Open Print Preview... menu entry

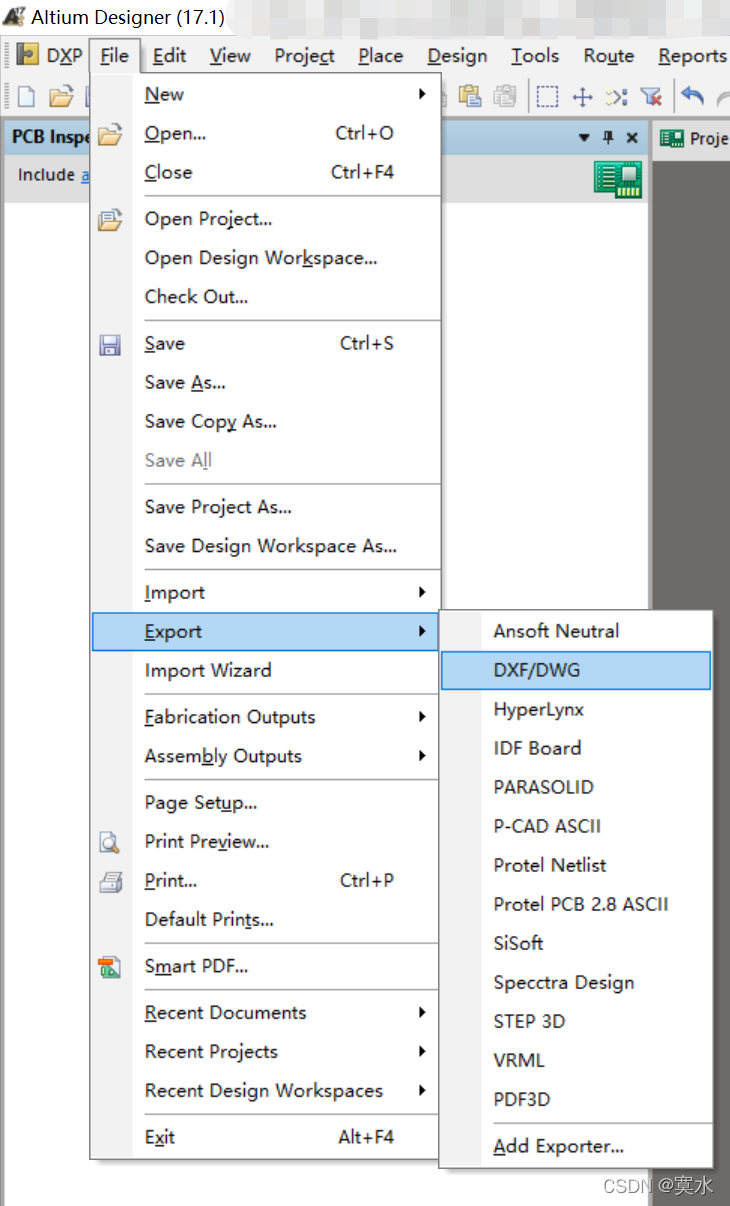click(x=266, y=842)
